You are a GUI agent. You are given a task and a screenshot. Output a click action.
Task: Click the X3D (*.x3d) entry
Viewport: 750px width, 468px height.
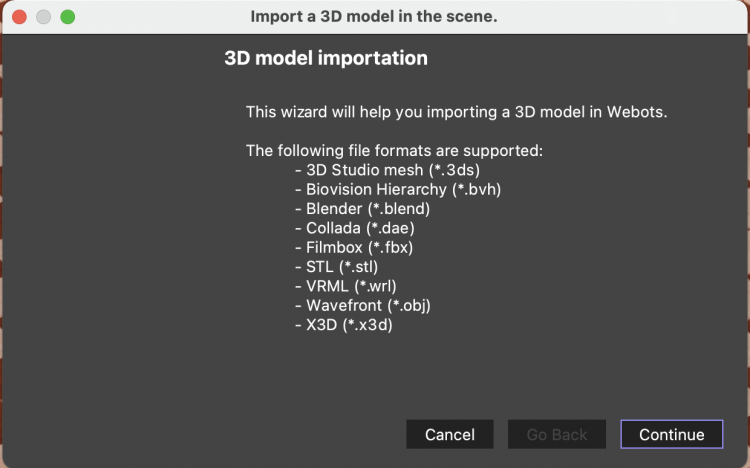tap(343, 325)
